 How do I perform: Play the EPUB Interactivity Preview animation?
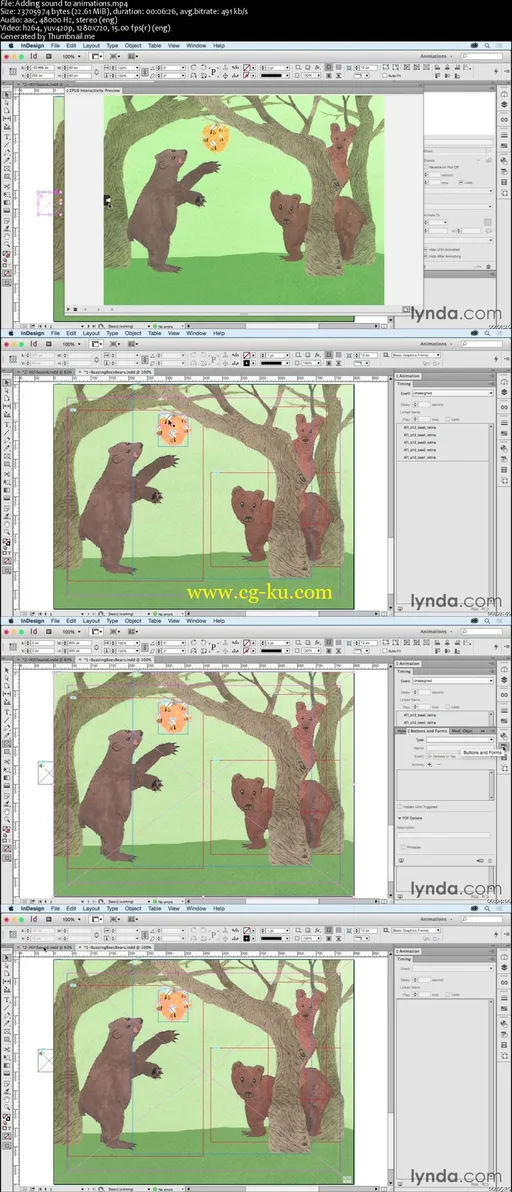68,309
